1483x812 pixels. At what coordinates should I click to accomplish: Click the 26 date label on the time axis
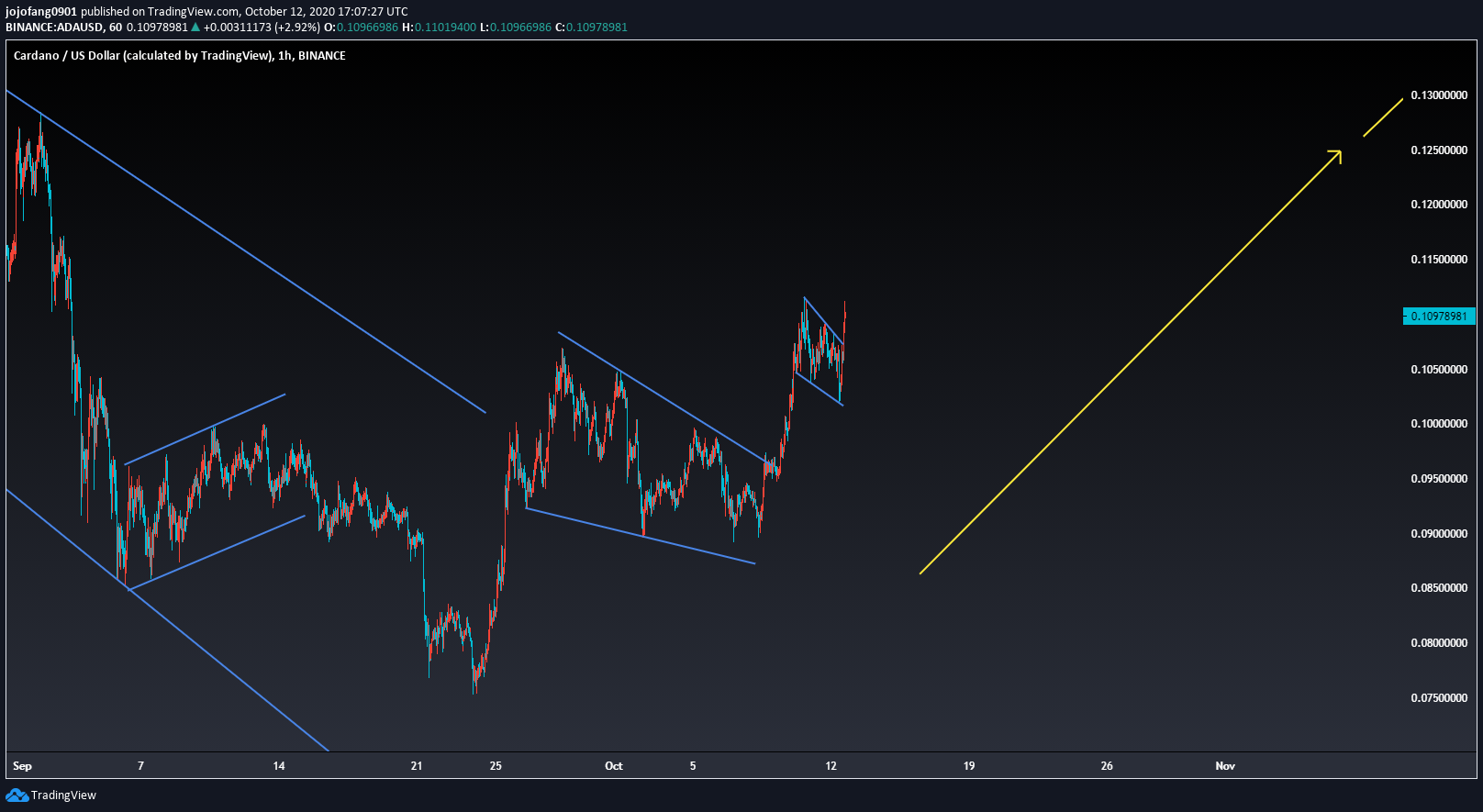[x=1107, y=766]
